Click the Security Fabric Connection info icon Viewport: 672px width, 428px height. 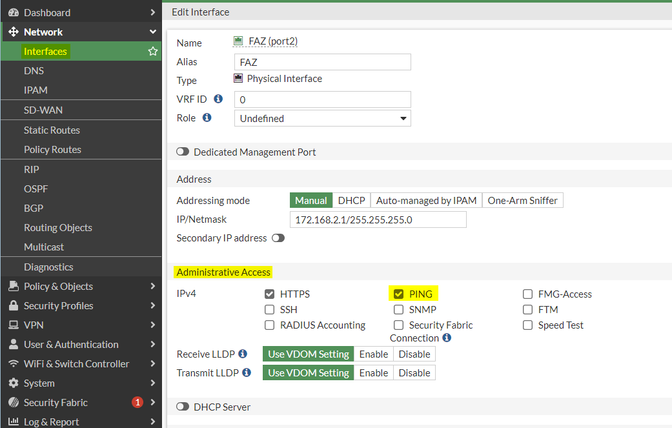coord(446,338)
